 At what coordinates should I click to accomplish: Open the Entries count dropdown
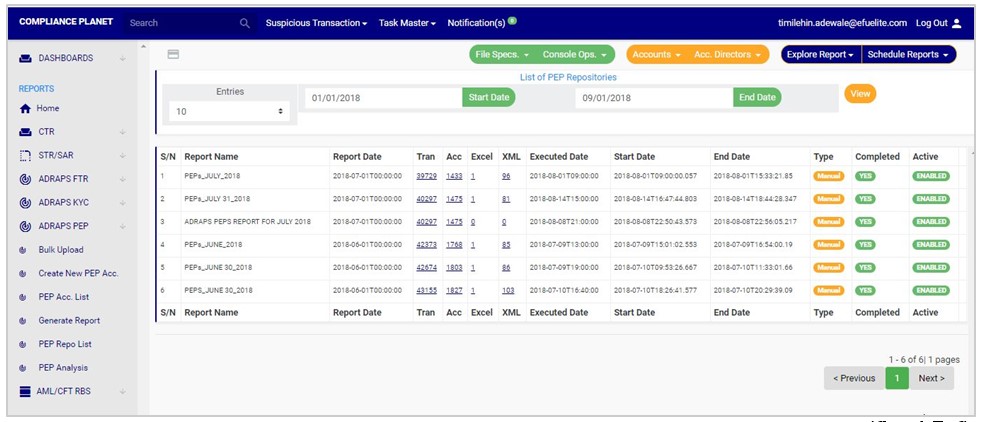click(x=228, y=112)
